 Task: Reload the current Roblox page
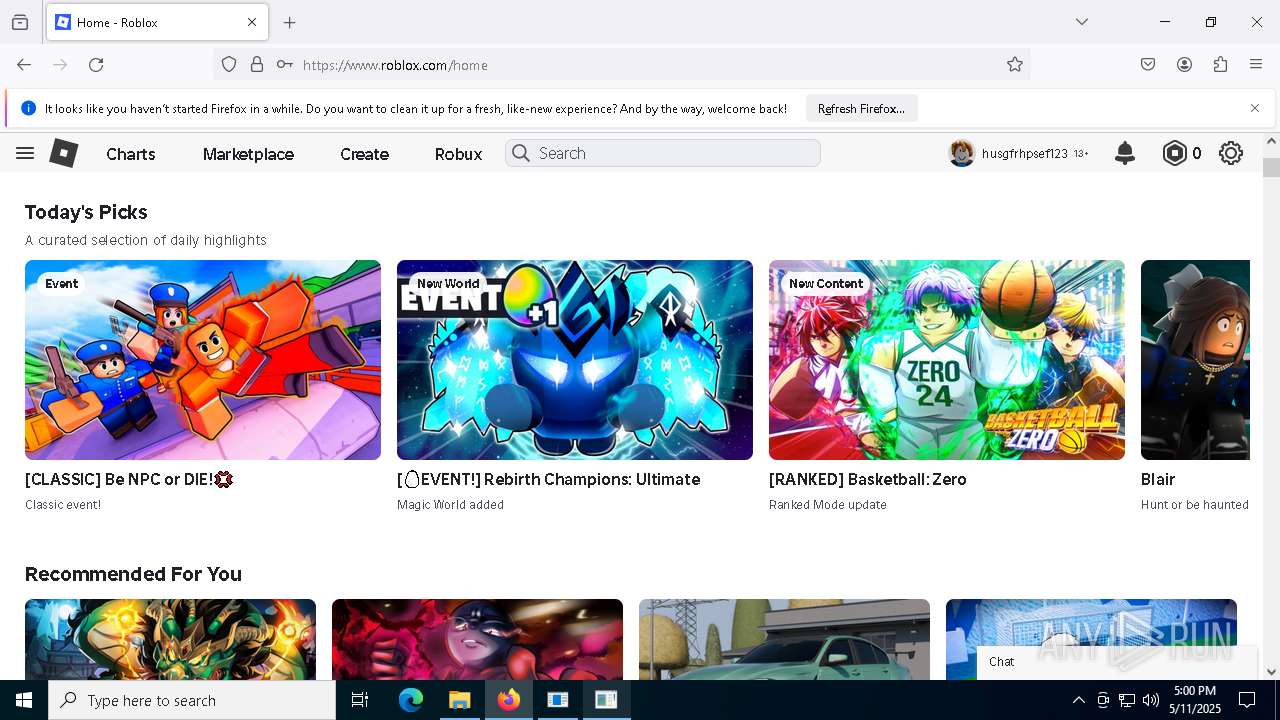point(96,65)
